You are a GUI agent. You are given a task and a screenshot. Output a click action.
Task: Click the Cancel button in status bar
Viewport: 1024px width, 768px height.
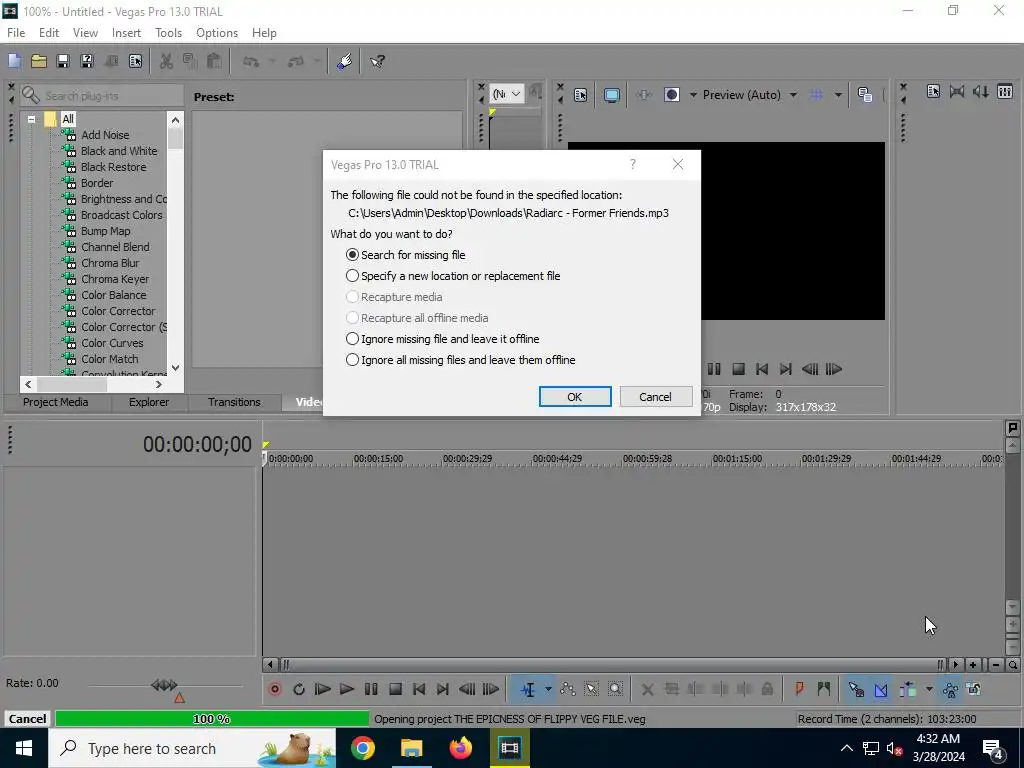[x=27, y=718]
